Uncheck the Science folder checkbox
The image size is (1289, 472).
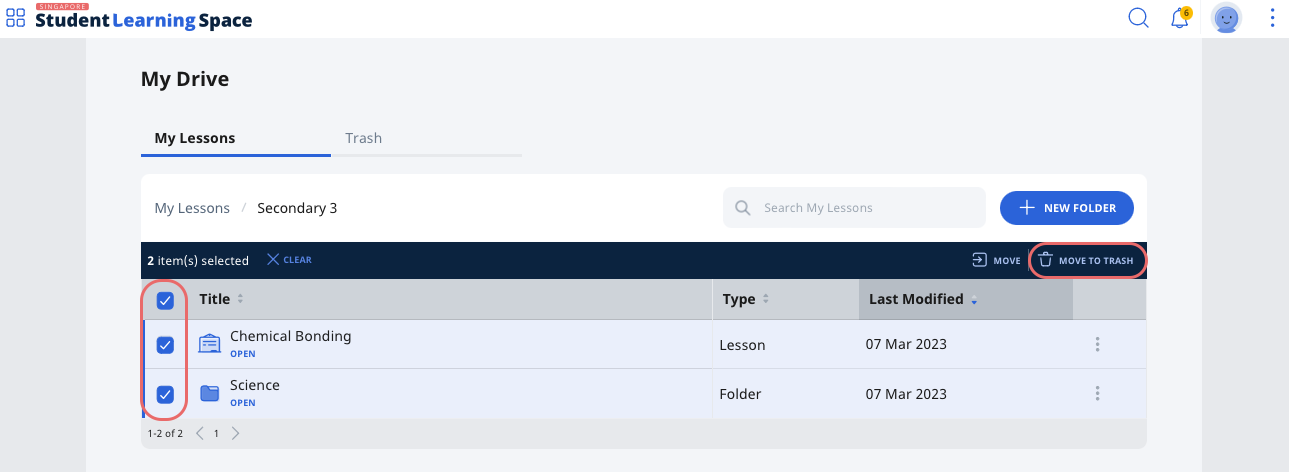pyautogui.click(x=165, y=394)
